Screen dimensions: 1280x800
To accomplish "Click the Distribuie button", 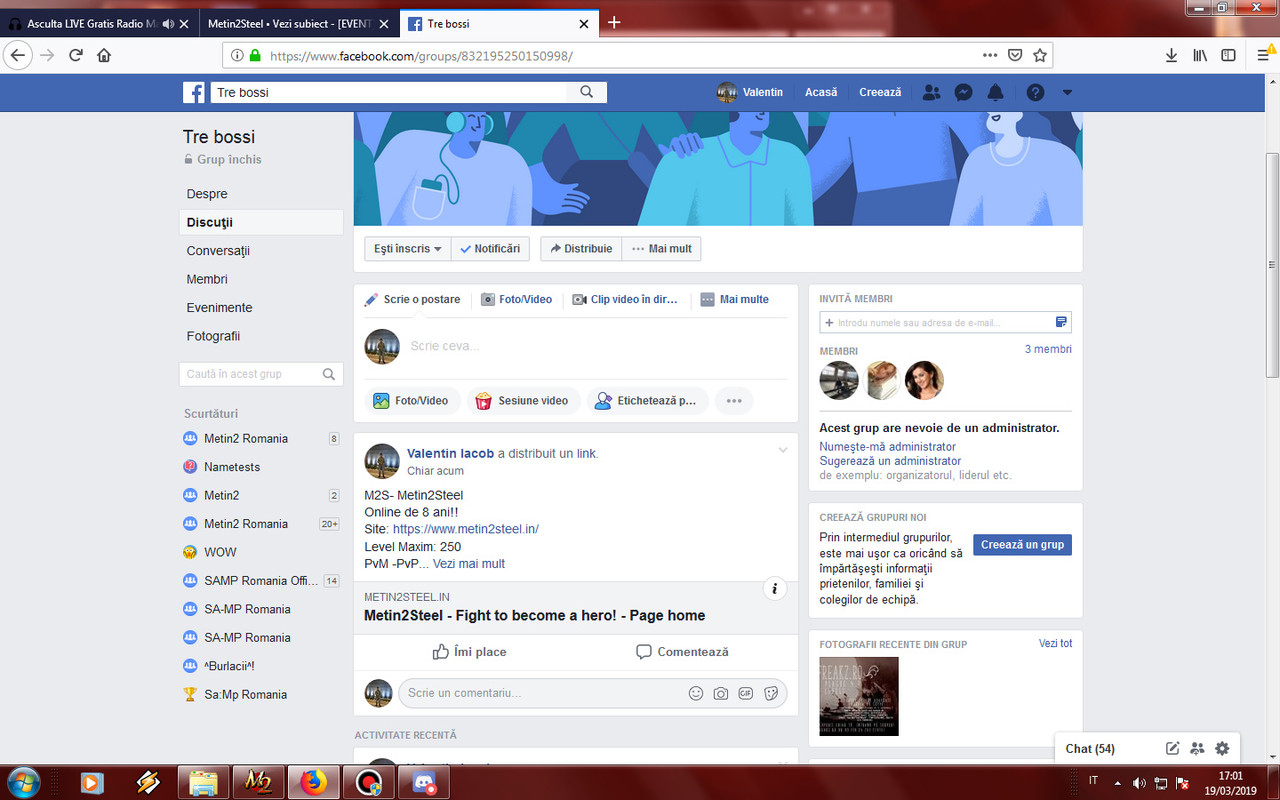I will (x=581, y=248).
